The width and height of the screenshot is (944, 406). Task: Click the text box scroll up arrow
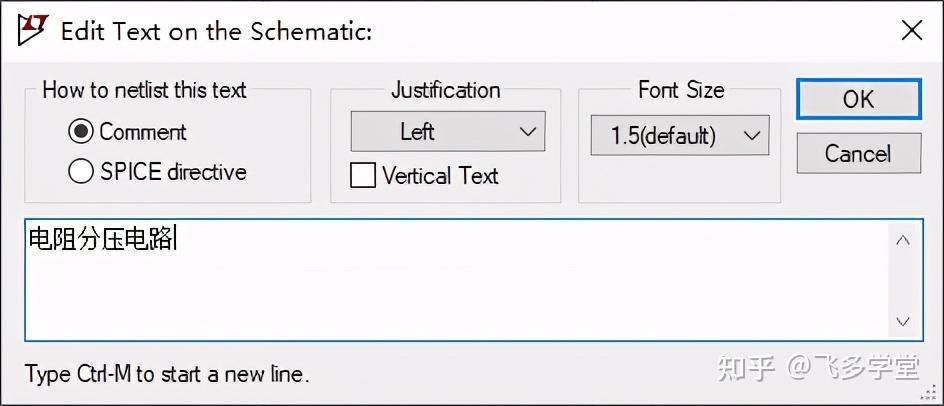[x=903, y=240]
